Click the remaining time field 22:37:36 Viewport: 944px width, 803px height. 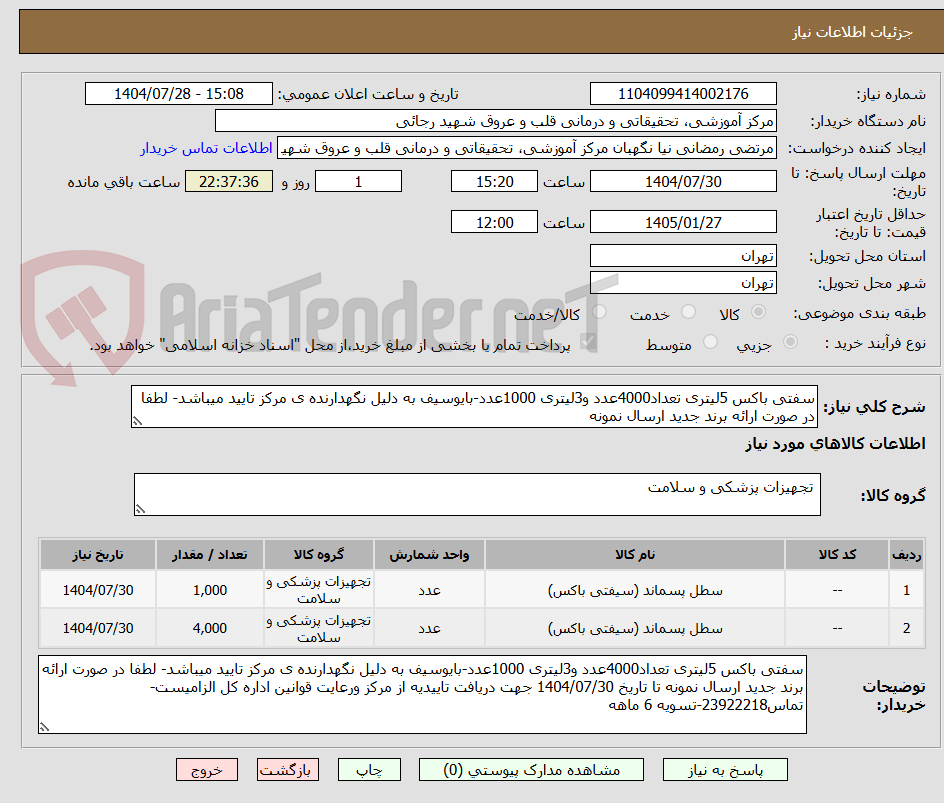[x=228, y=182]
